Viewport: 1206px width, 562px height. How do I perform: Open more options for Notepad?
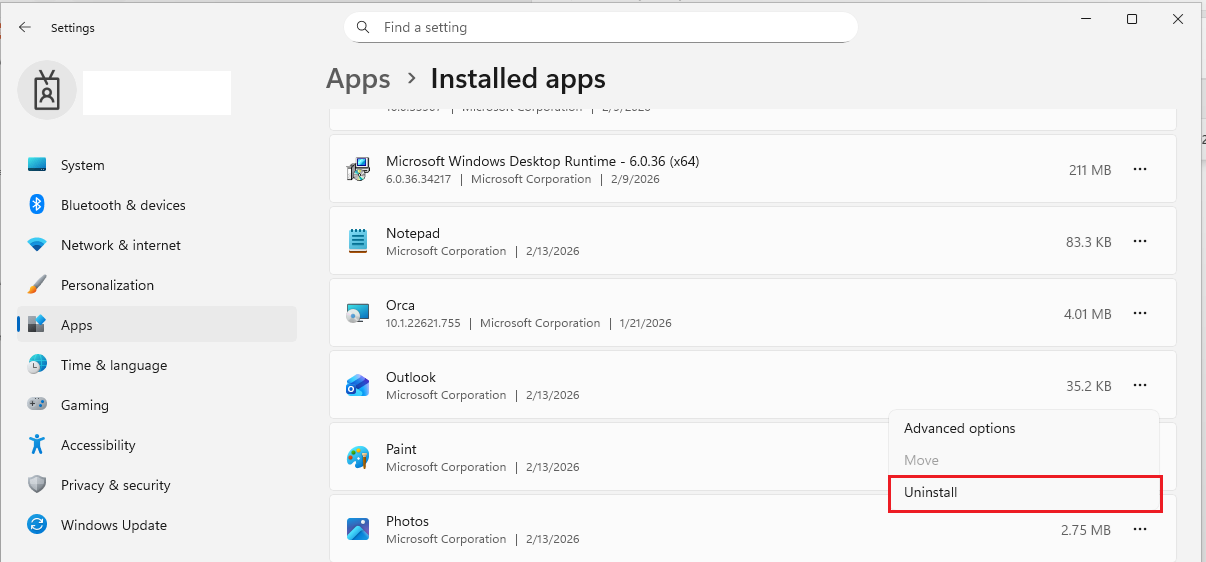pos(1140,242)
